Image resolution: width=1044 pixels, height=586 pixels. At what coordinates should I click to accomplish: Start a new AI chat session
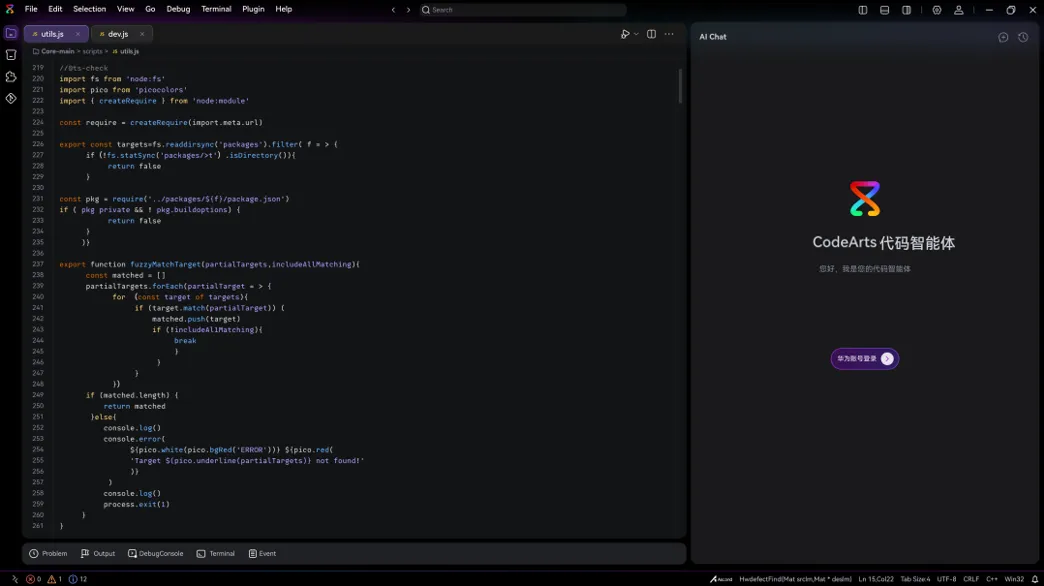click(1003, 37)
